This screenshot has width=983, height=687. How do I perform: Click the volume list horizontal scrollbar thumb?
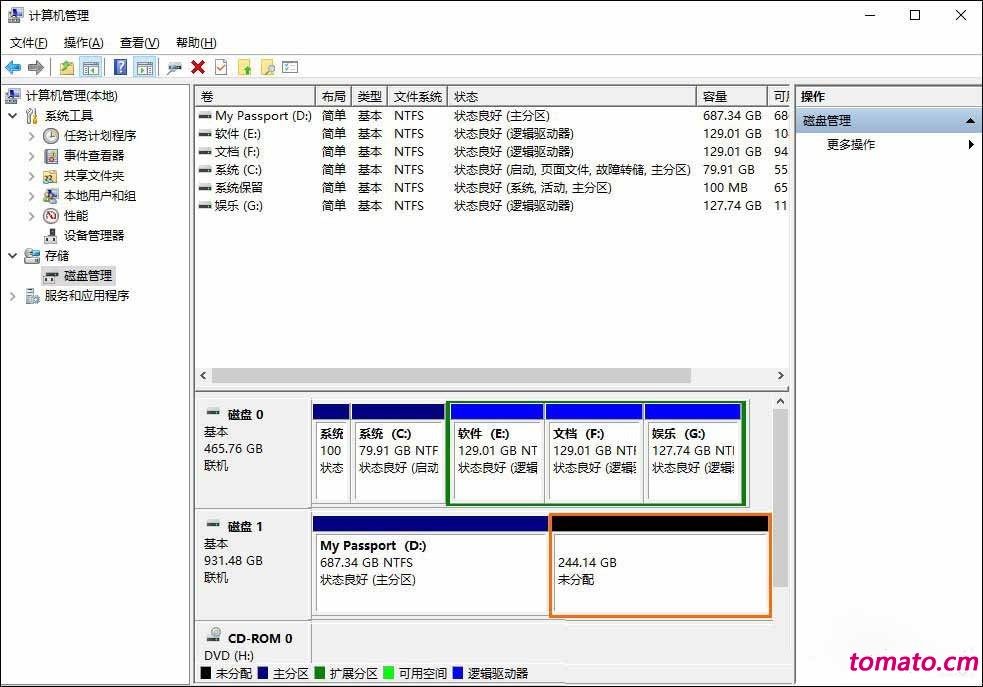[x=451, y=375]
